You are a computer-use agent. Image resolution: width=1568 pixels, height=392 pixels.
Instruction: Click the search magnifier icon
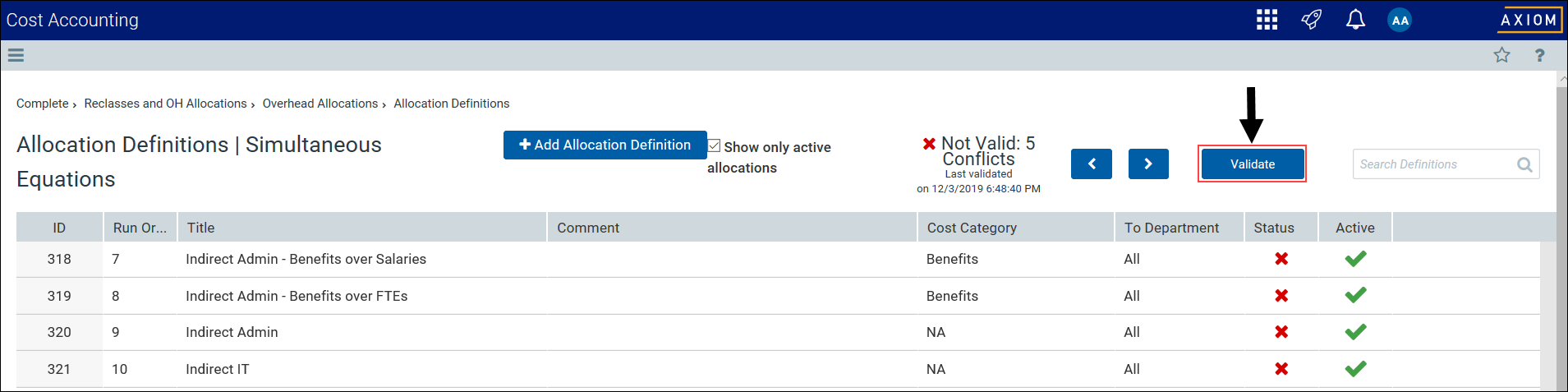(x=1524, y=164)
